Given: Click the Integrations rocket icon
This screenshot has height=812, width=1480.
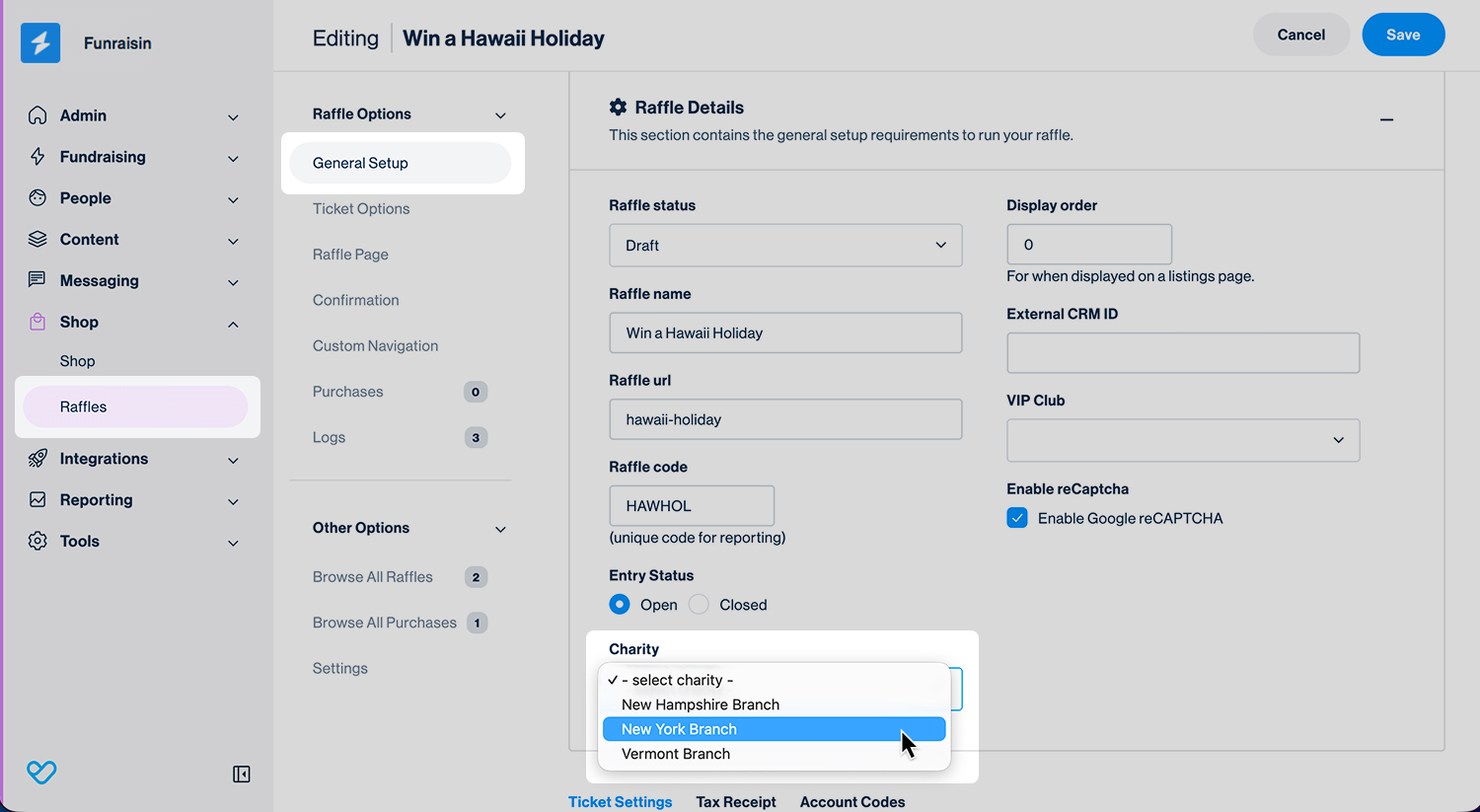Looking at the screenshot, I should (37, 459).
